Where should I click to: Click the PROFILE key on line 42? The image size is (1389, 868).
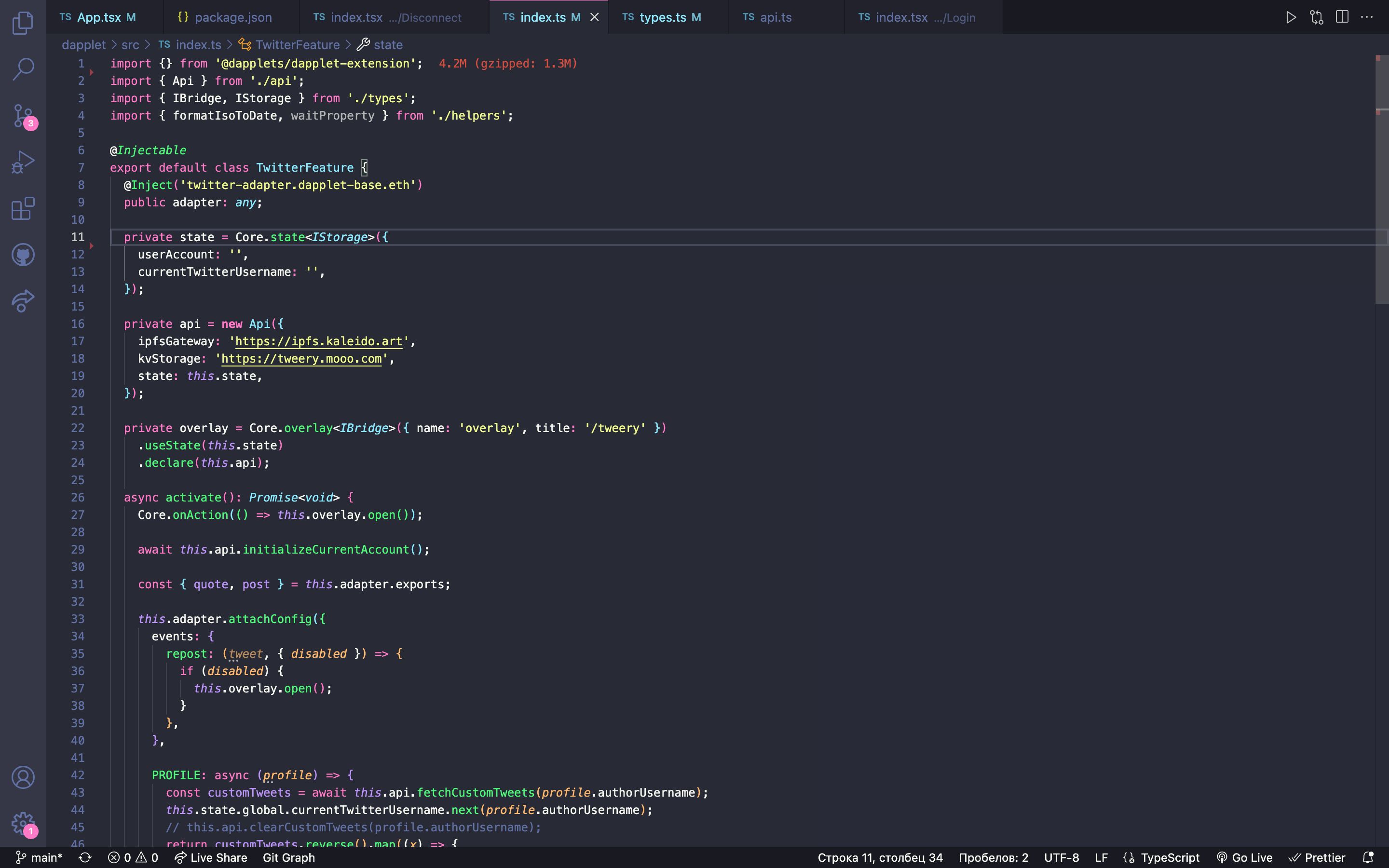pyautogui.click(x=176, y=775)
